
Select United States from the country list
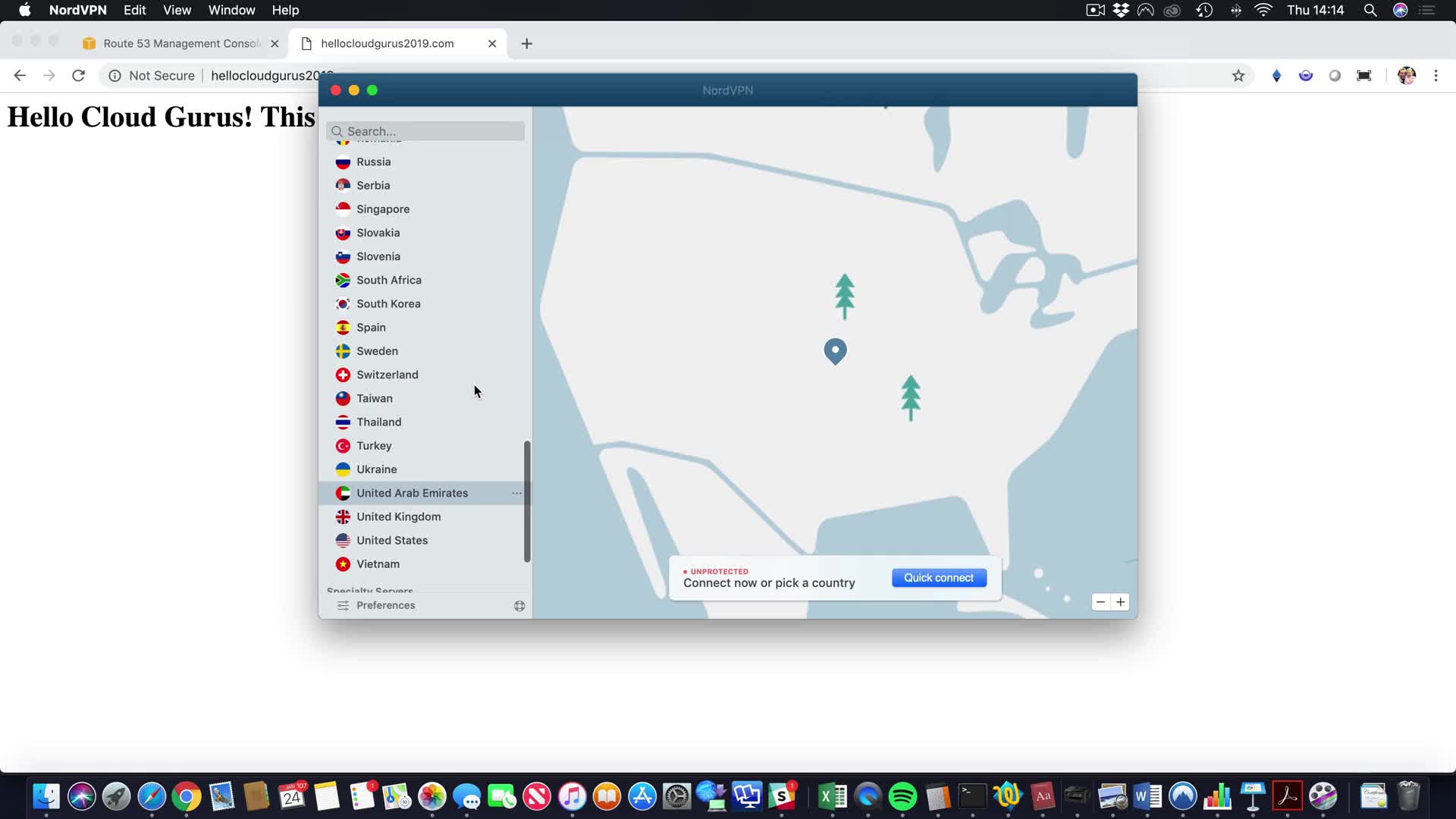[392, 540]
